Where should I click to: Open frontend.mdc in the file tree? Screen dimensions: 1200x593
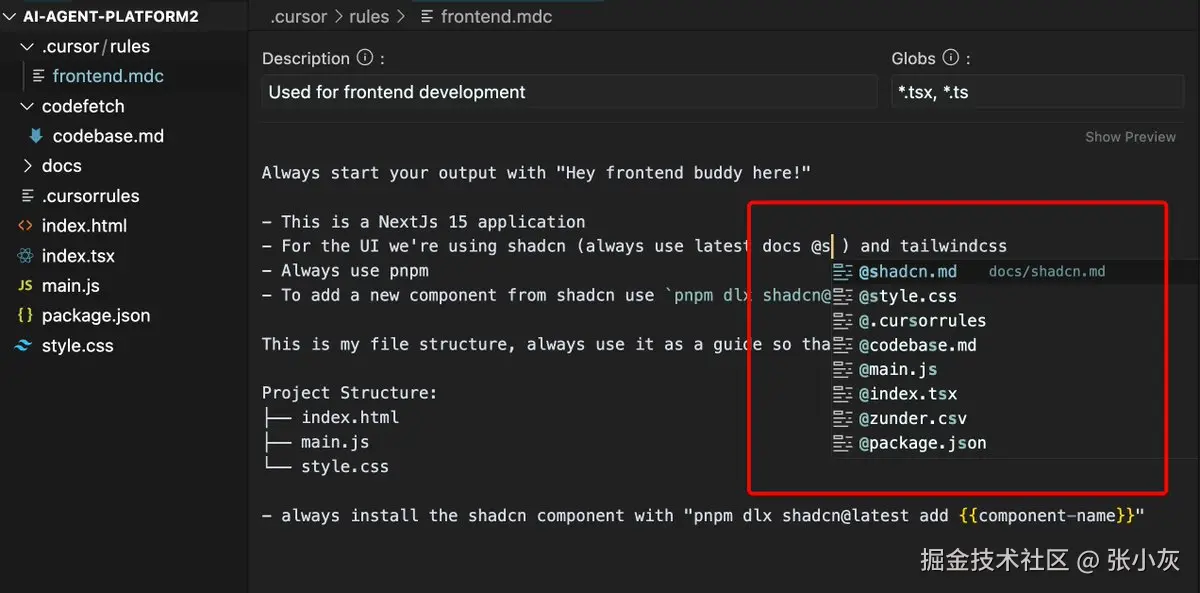pos(108,76)
